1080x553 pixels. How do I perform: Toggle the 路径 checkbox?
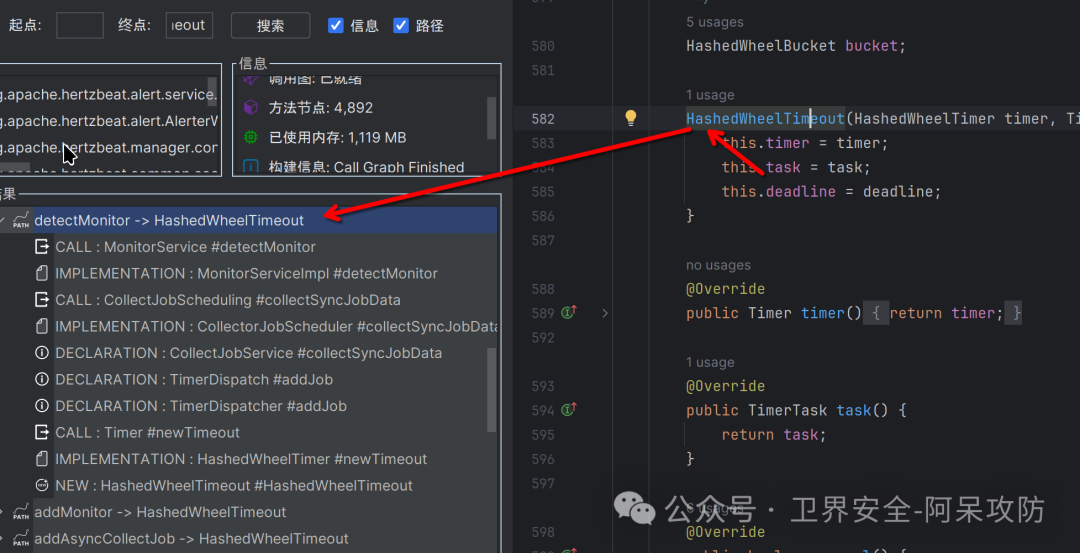click(x=401, y=26)
